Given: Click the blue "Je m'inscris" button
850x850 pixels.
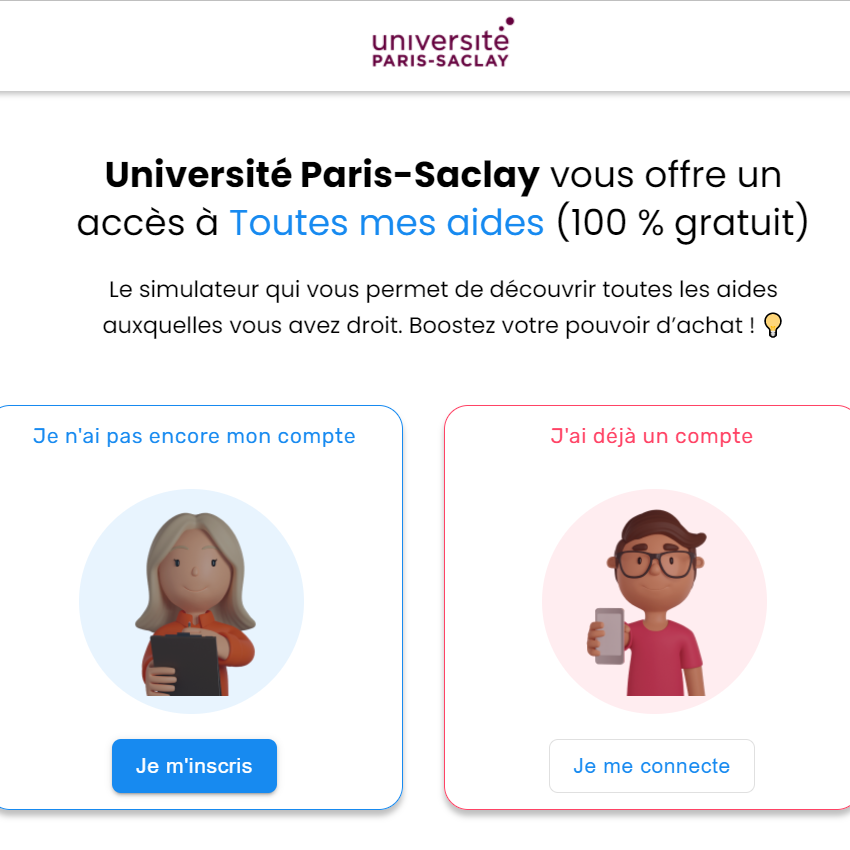Looking at the screenshot, I should [x=194, y=765].
